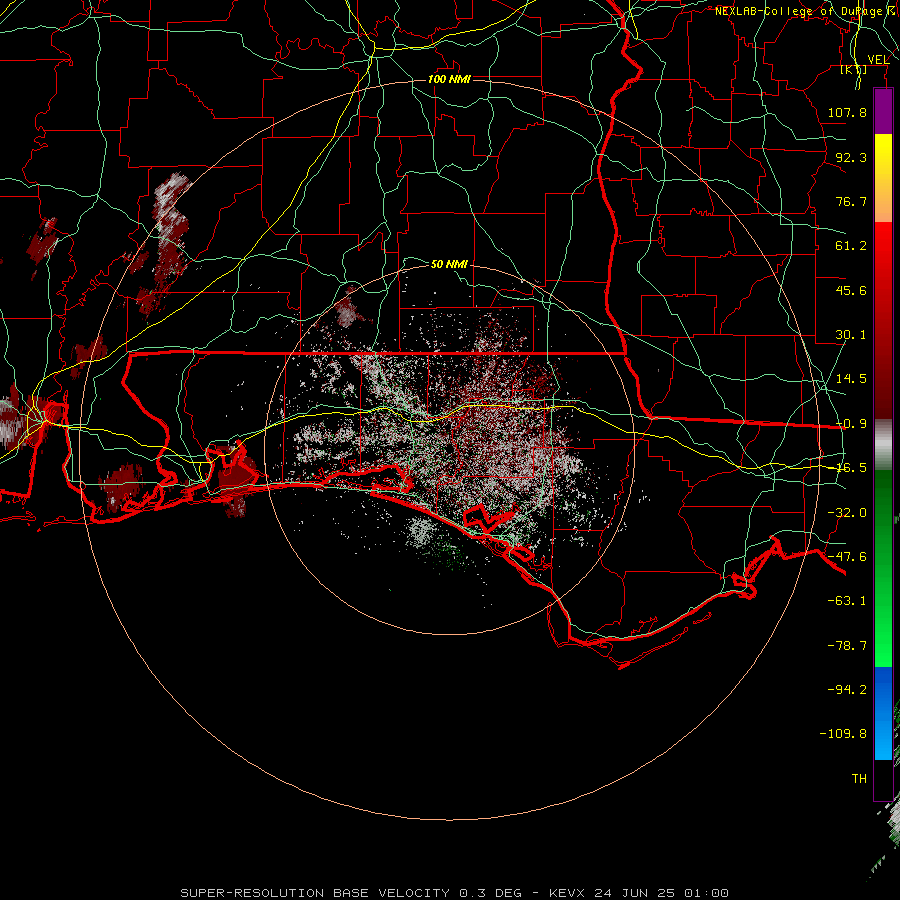Select the -78.7 velocity scale value

point(847,646)
